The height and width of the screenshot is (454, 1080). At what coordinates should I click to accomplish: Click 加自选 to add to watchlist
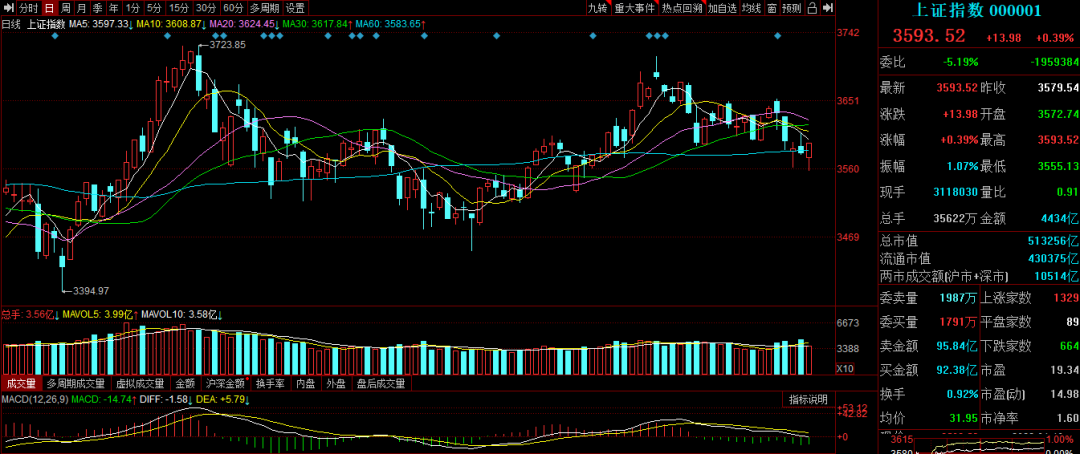tap(723, 8)
